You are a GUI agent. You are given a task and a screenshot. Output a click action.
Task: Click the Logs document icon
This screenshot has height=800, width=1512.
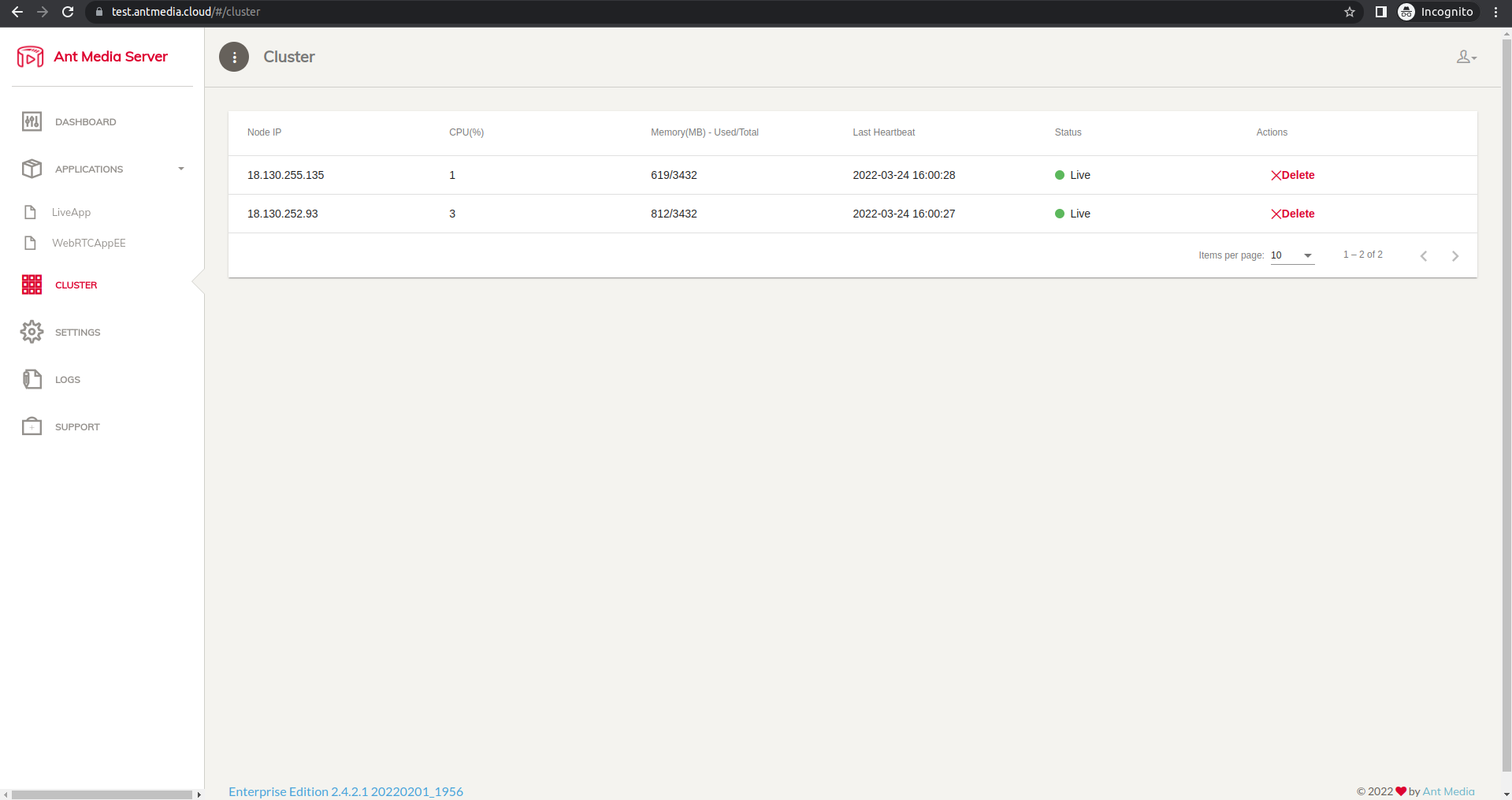[32, 379]
